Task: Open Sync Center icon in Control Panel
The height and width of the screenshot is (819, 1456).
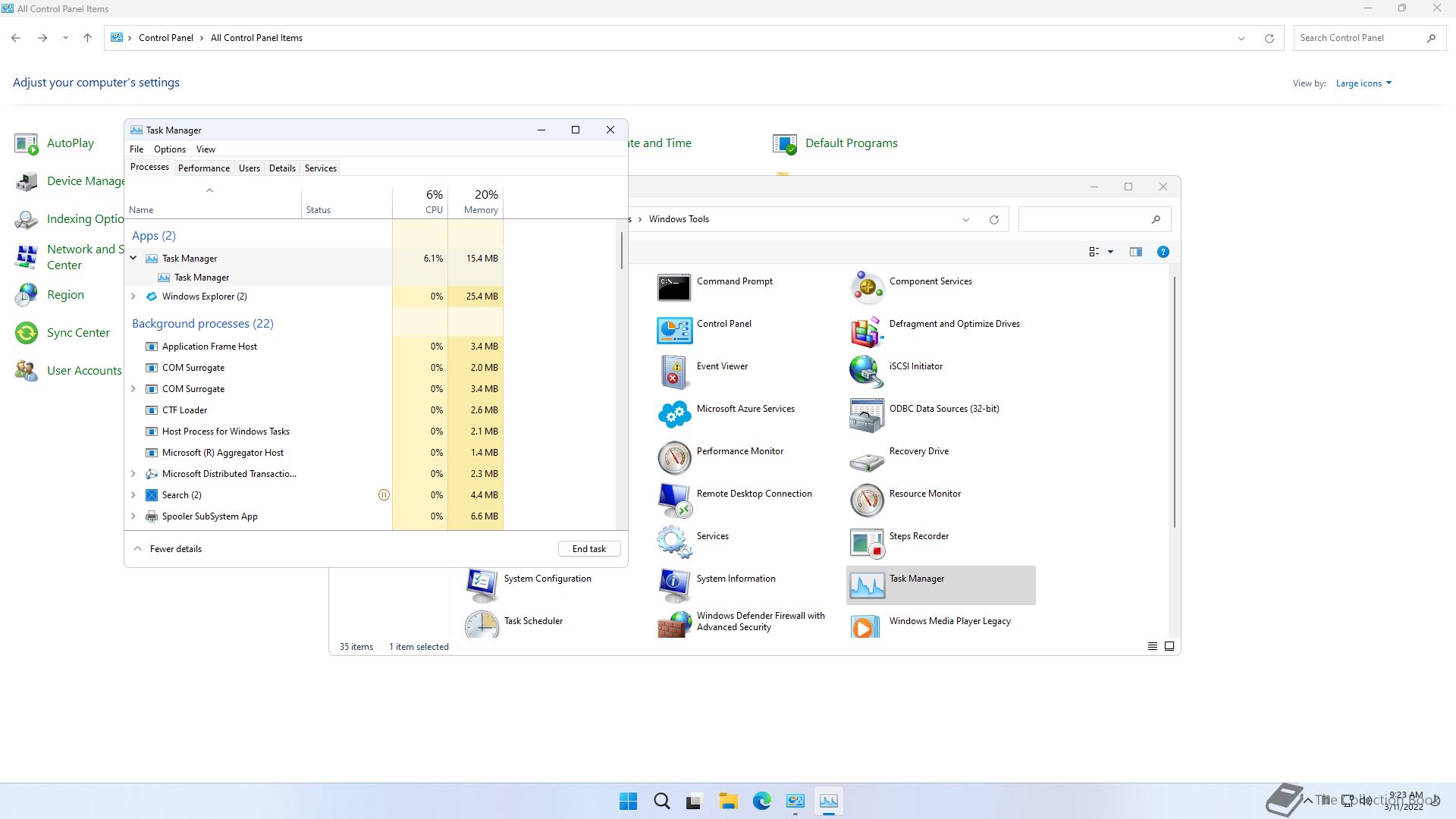Action: [27, 333]
